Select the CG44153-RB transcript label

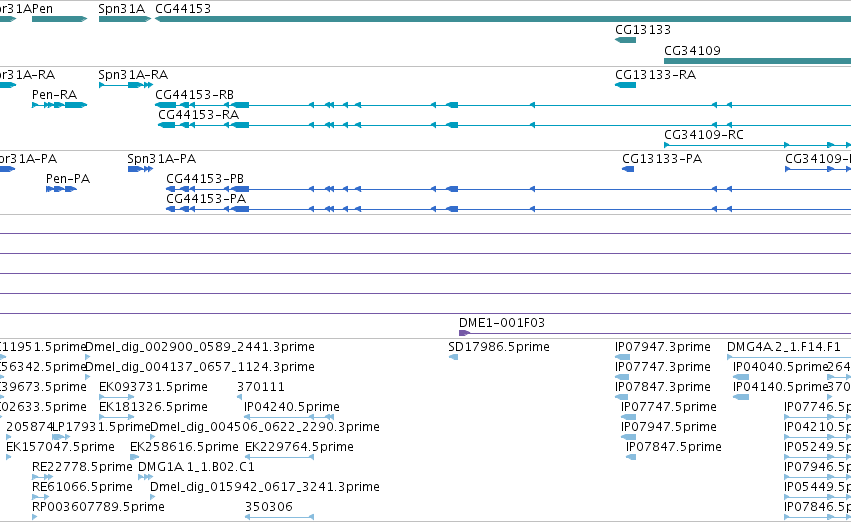click(194, 95)
